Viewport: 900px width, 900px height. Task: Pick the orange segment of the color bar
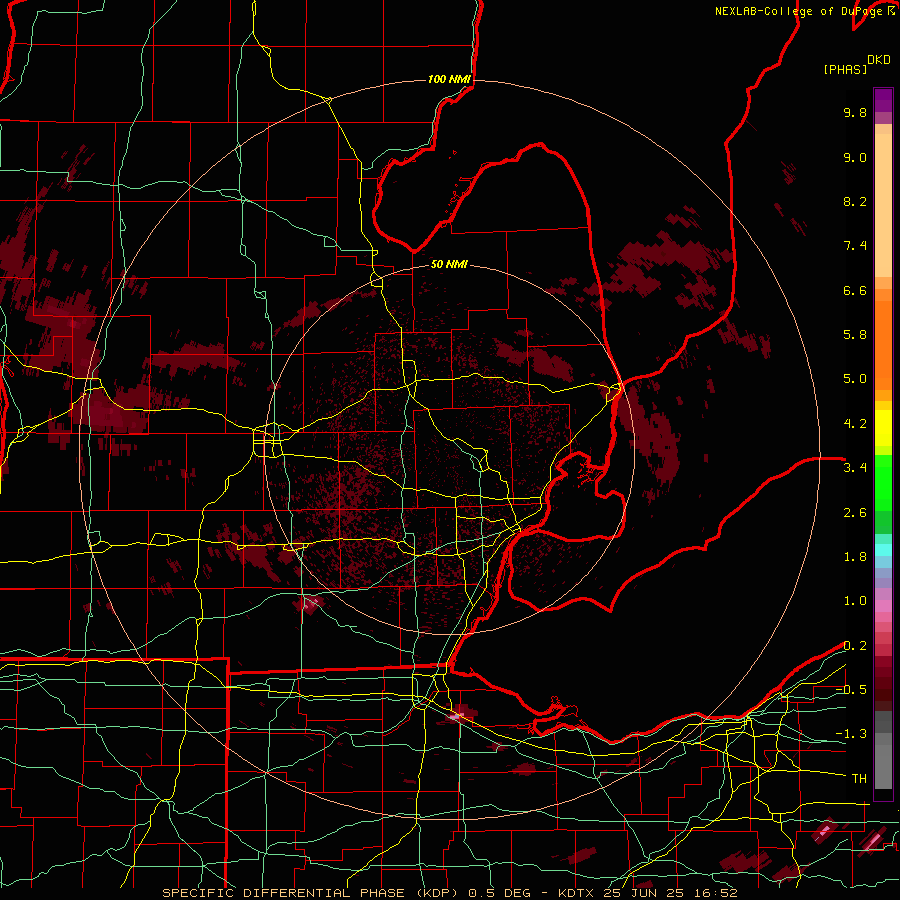pyautogui.click(x=883, y=344)
